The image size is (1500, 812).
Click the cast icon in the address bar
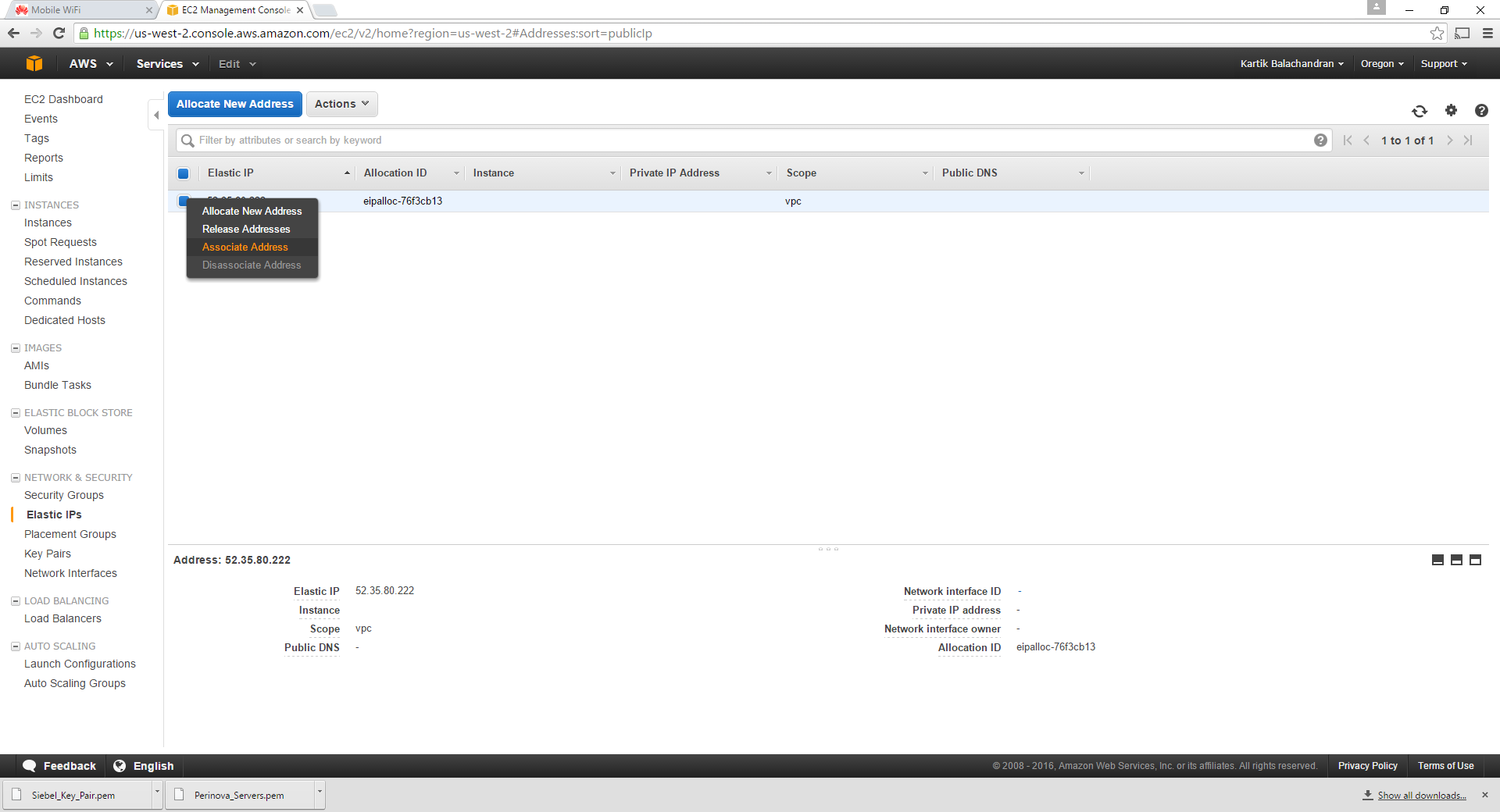1462,33
